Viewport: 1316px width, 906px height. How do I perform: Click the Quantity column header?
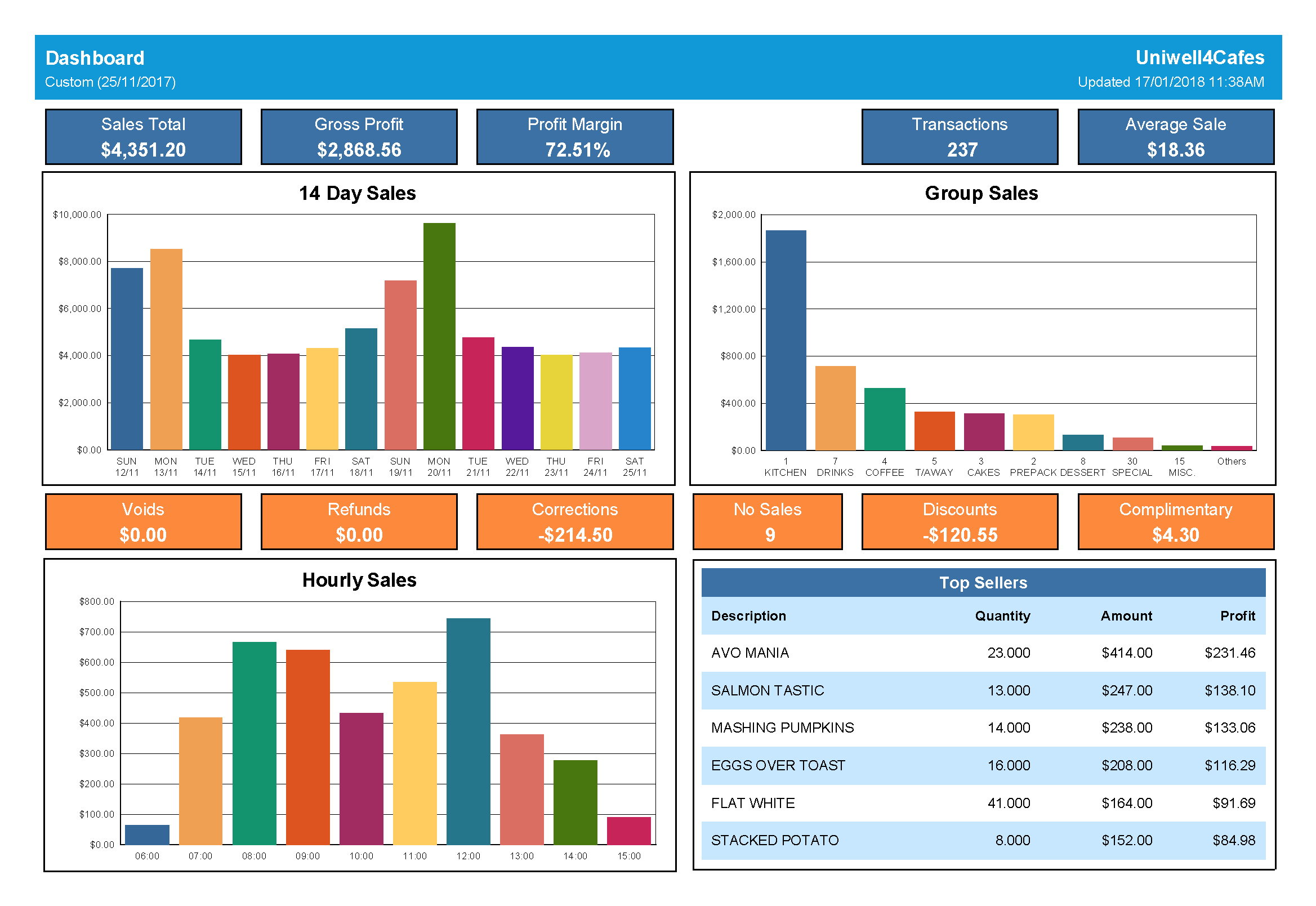(1002, 616)
